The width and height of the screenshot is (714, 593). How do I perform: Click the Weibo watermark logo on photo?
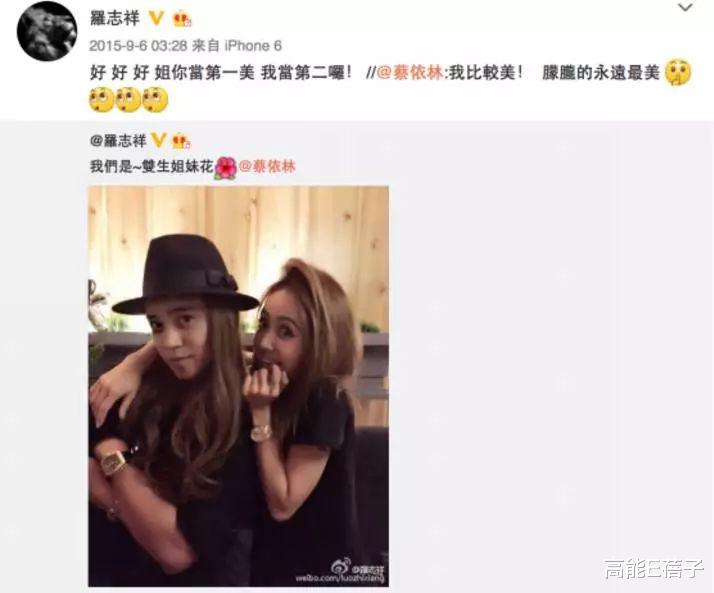(341, 566)
